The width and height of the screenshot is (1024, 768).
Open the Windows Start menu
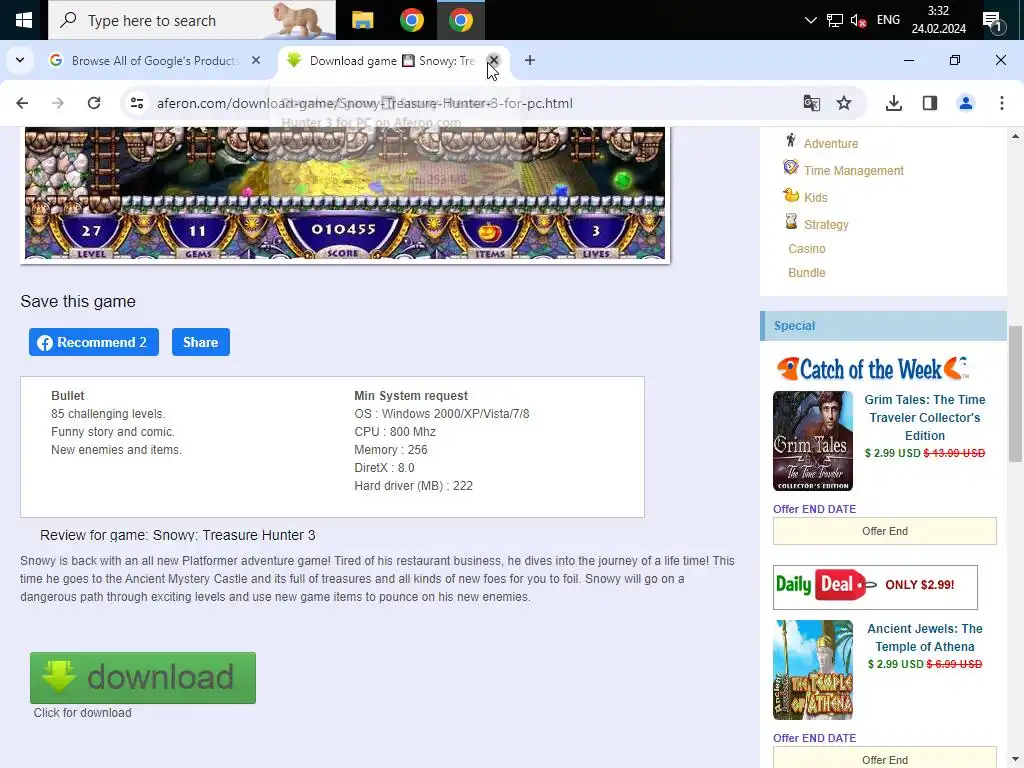tap(24, 20)
